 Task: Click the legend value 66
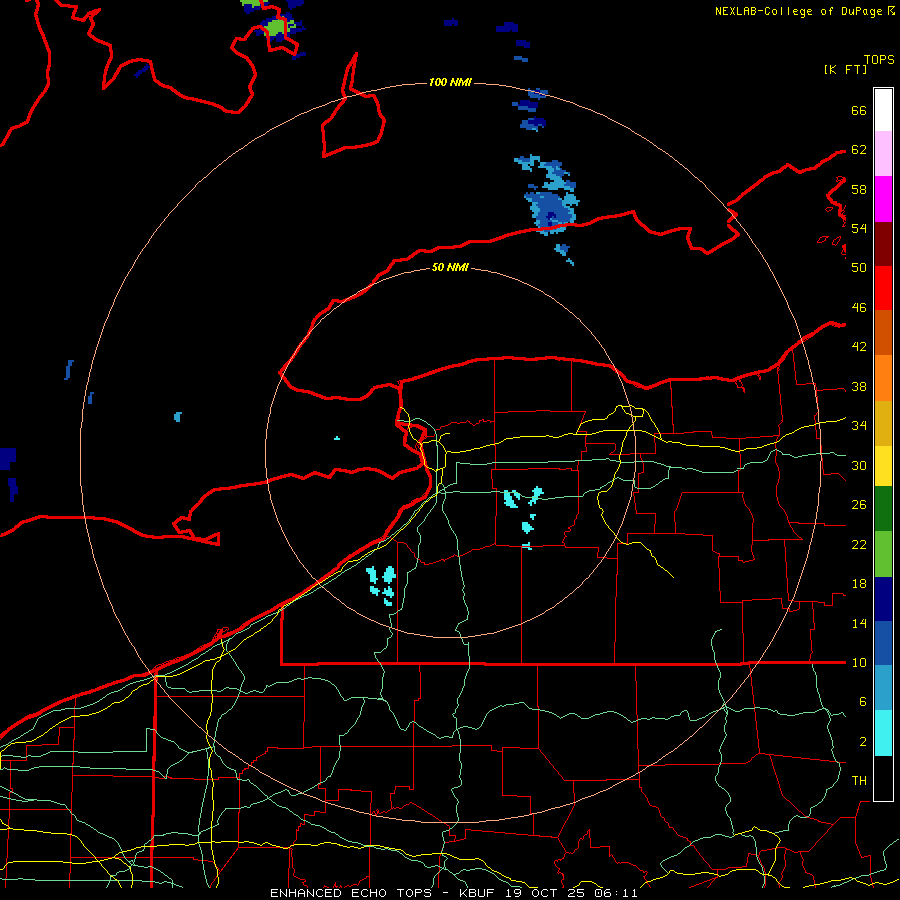859,111
